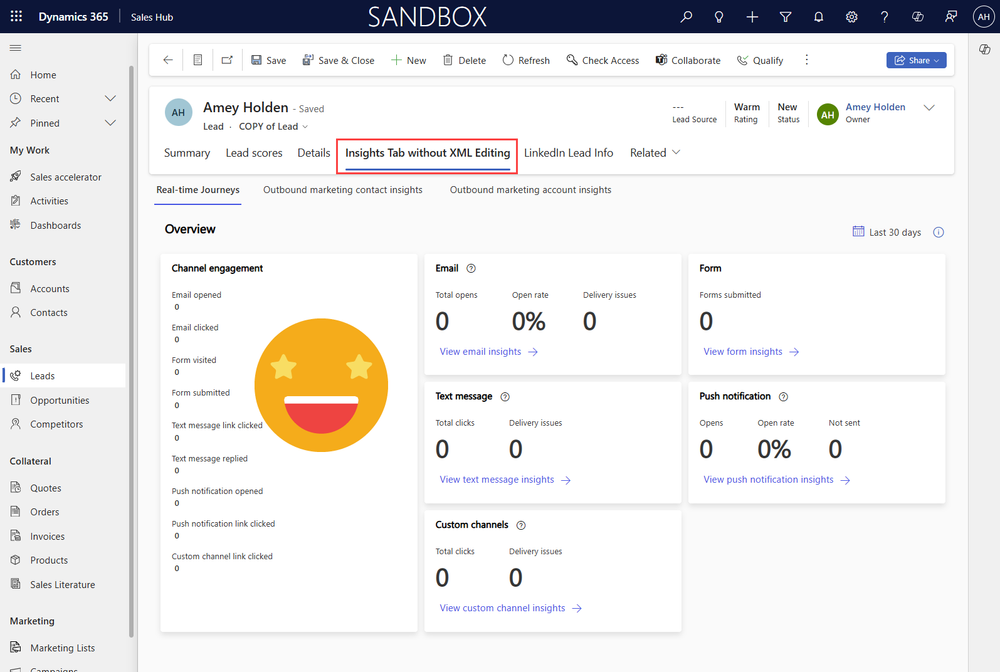Open Outbound marketing contact insights sub-tab
The height and width of the screenshot is (672, 1000).
point(342,189)
